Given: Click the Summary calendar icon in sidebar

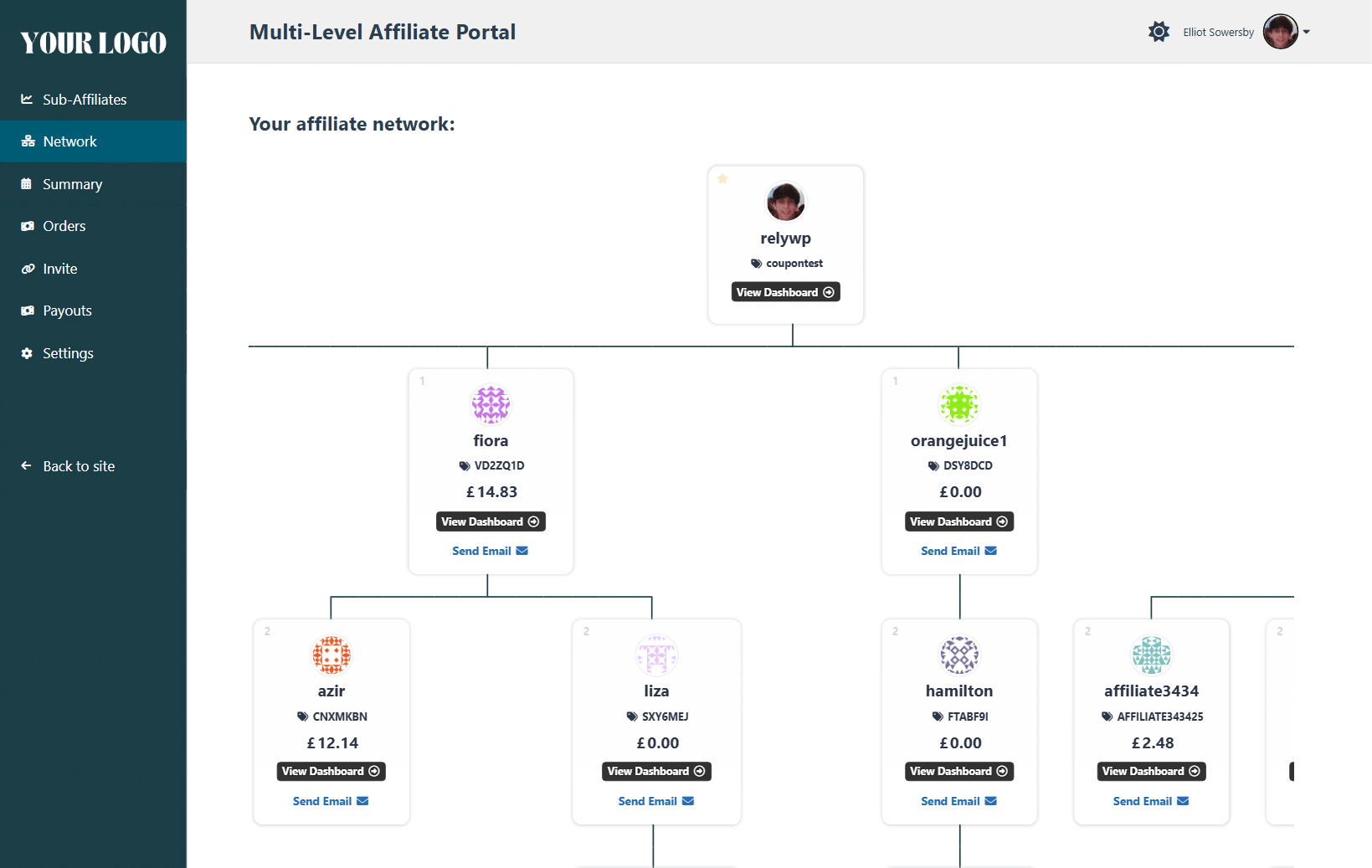Looking at the screenshot, I should point(27,184).
